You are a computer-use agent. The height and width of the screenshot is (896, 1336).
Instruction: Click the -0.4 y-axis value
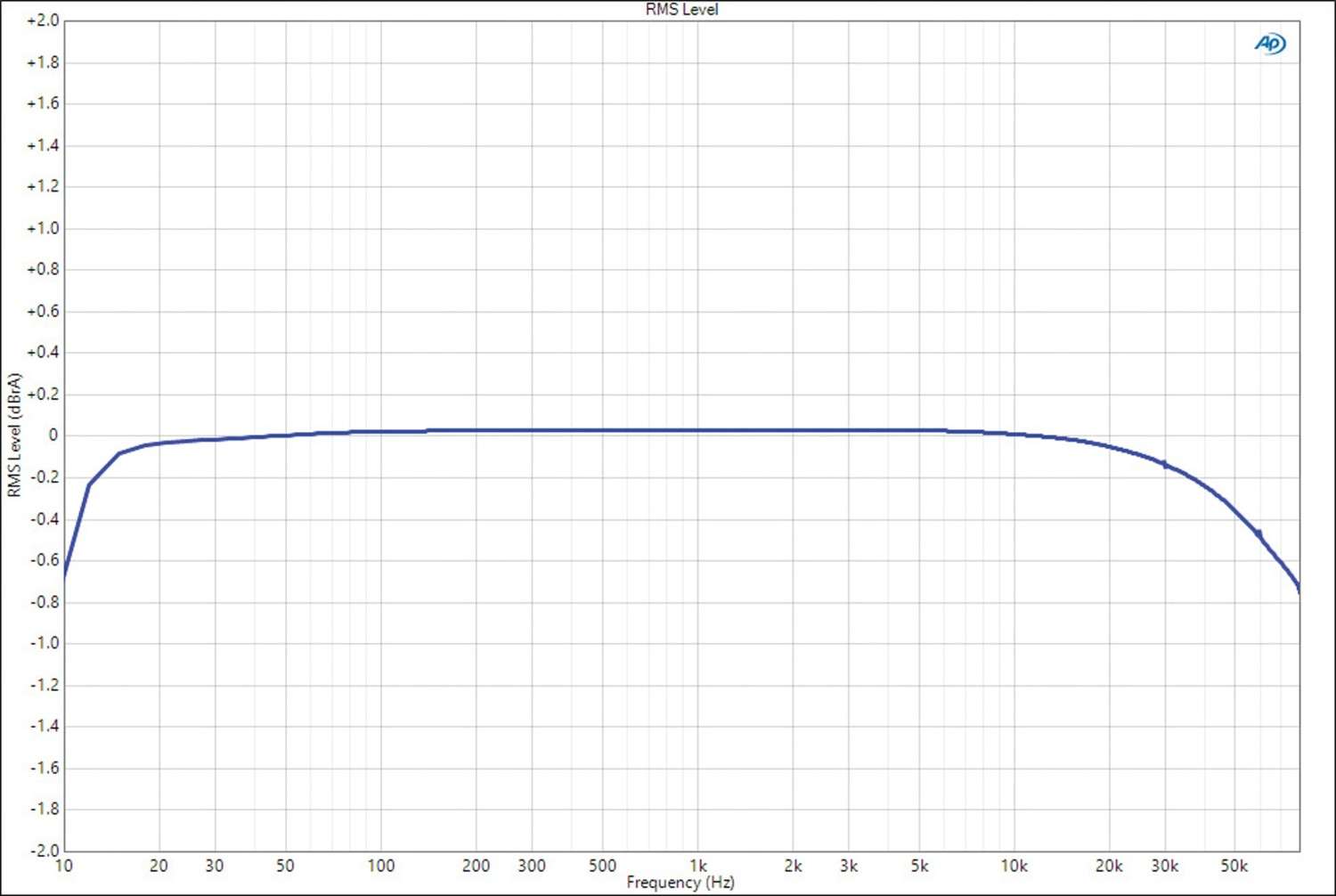[45, 518]
